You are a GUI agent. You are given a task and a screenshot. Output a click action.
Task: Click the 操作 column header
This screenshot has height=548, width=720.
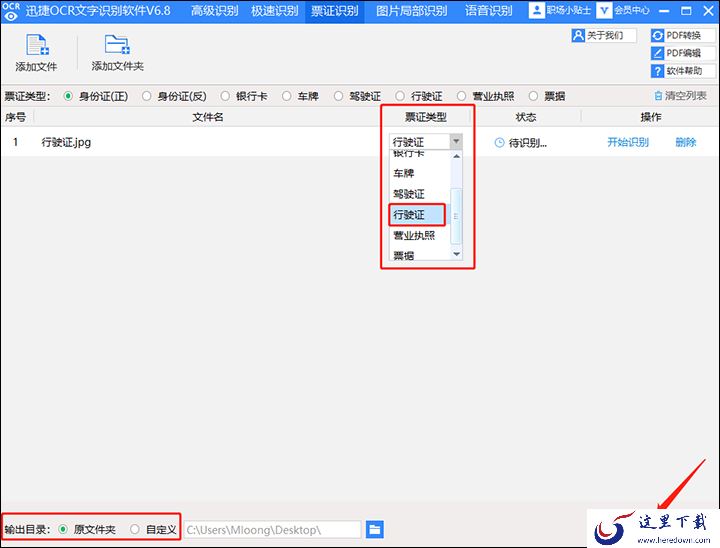click(x=651, y=117)
